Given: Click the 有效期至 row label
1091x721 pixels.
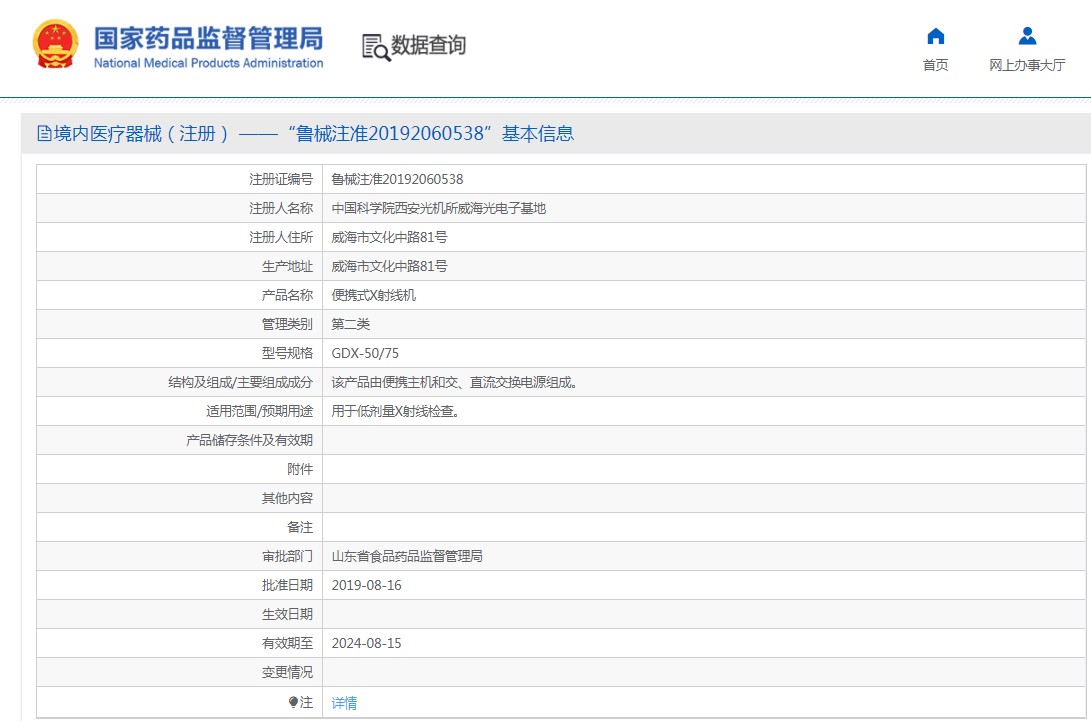Looking at the screenshot, I should coord(287,643).
